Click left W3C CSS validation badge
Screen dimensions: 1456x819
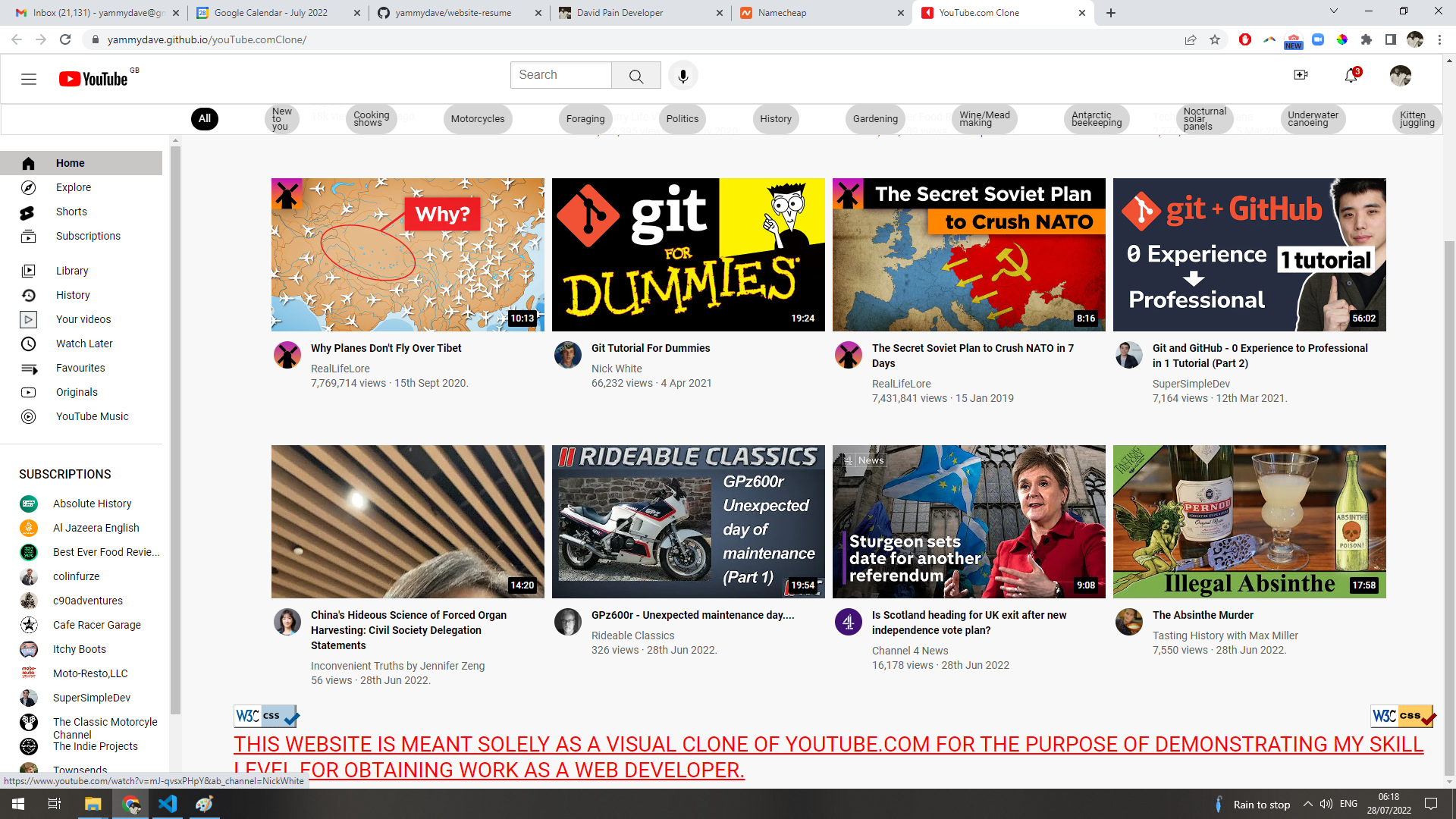(266, 716)
